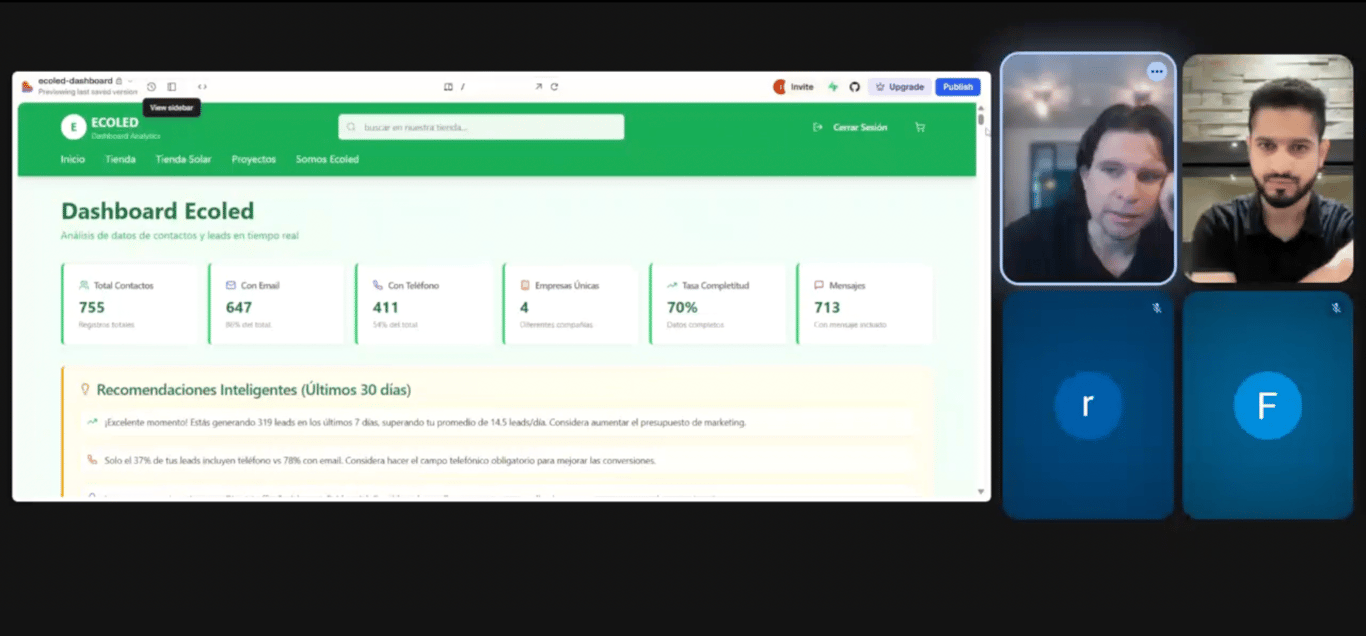1366x636 pixels.
Task: Open the GitHub icon
Action: click(x=854, y=87)
